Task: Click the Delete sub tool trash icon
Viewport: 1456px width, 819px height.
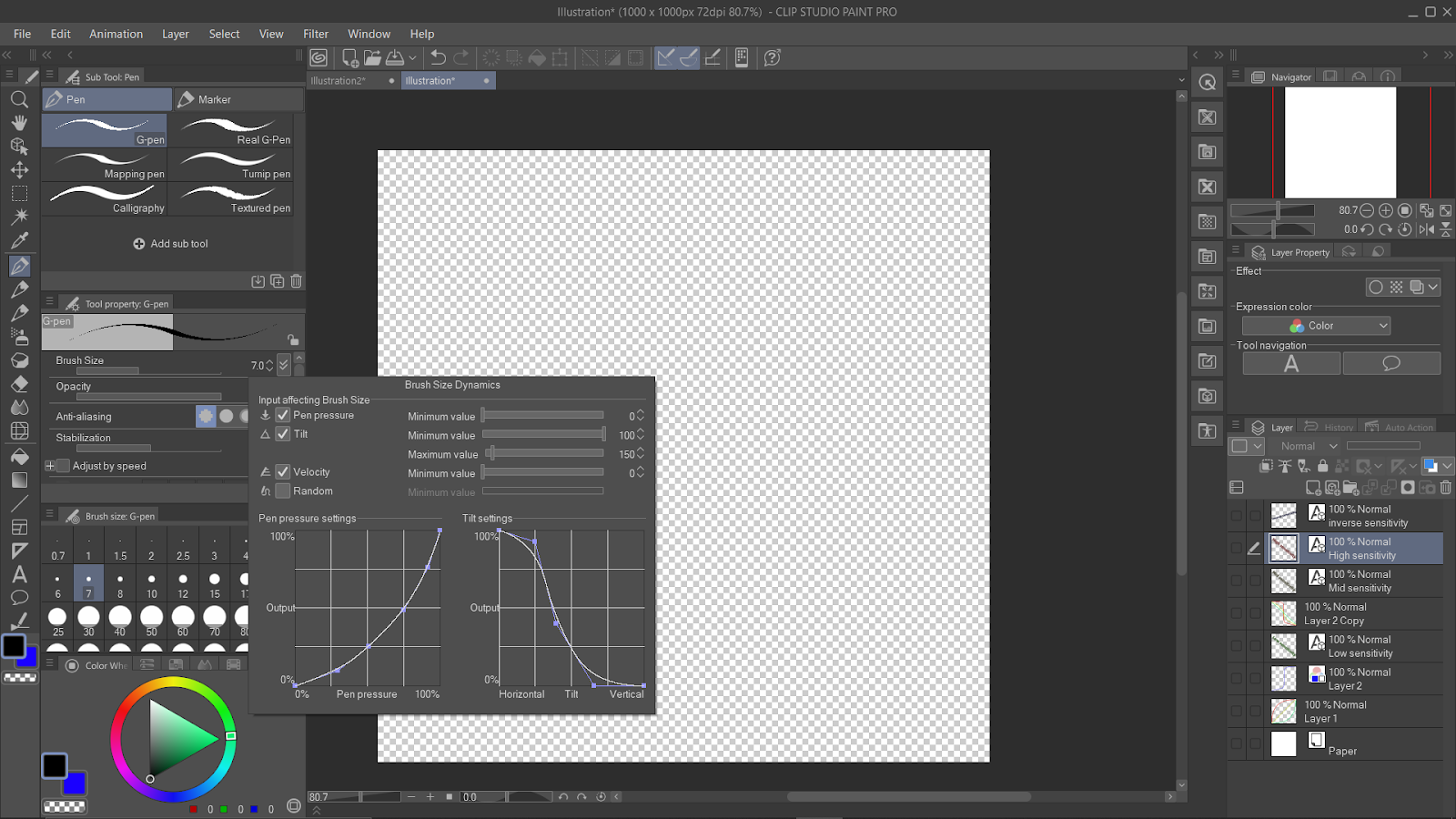Action: 296,281
